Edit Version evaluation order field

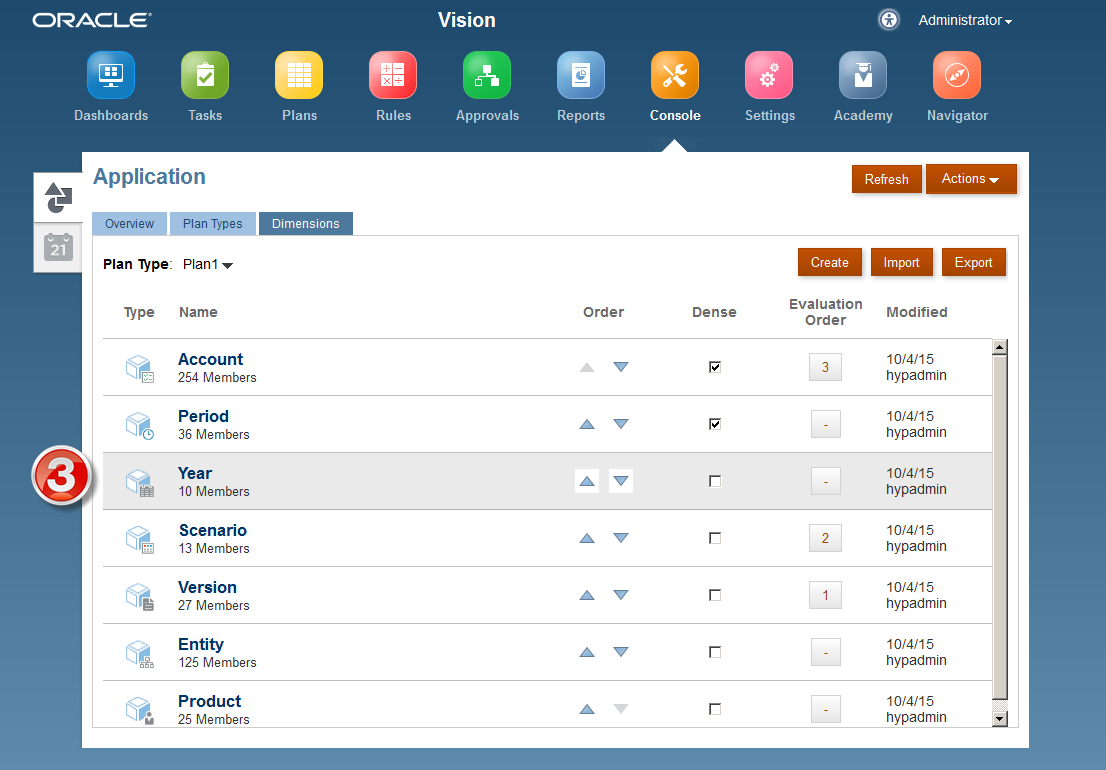(825, 595)
